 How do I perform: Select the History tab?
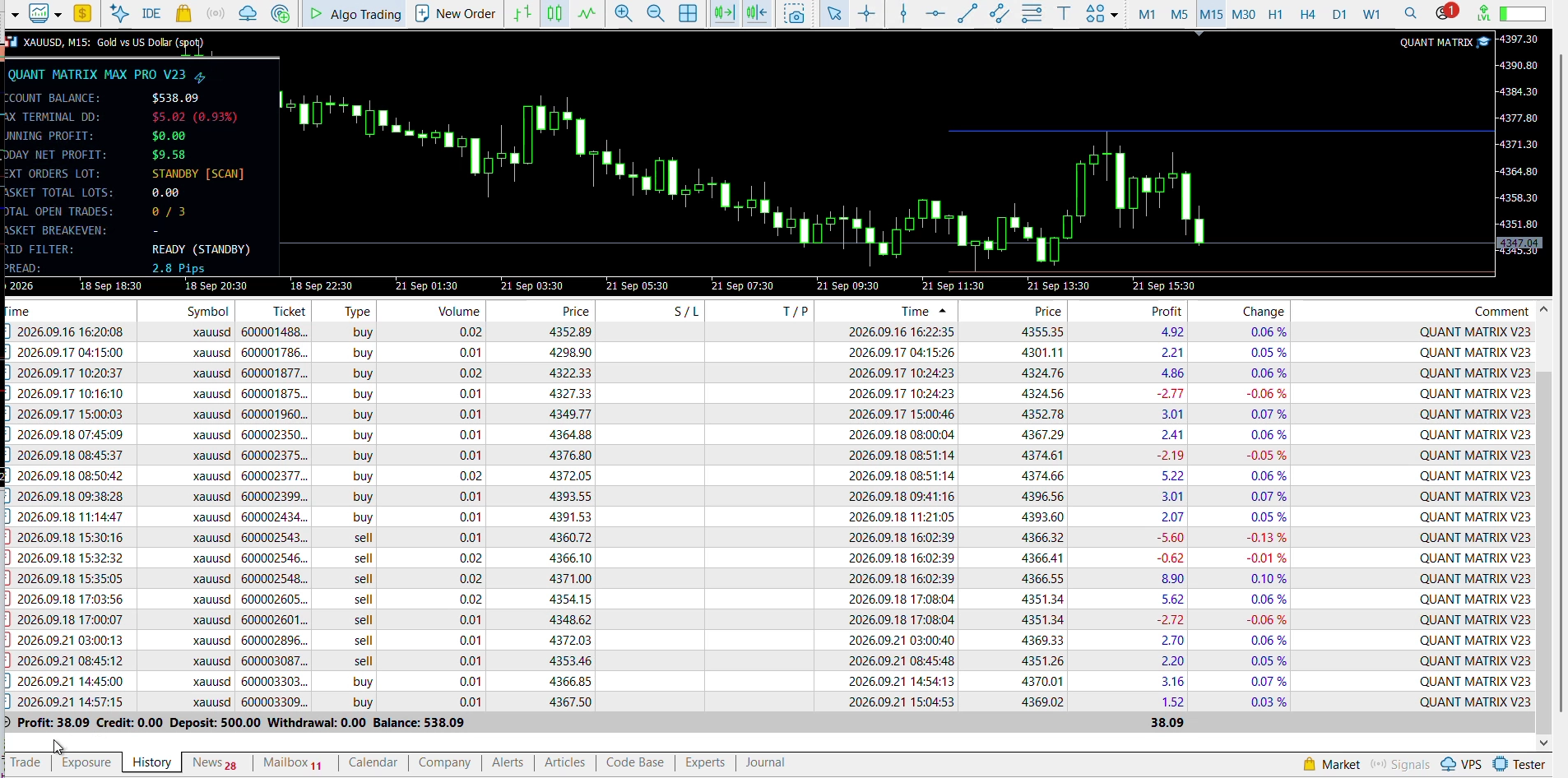coord(152,762)
